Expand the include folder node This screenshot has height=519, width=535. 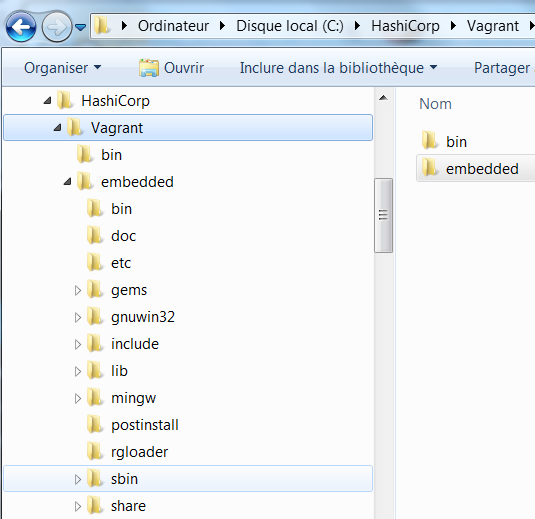[x=78, y=344]
